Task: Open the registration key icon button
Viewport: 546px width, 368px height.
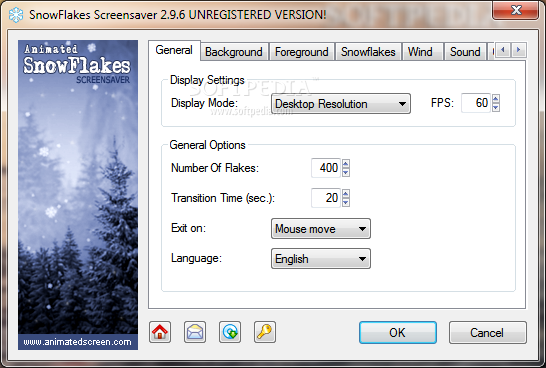Action: click(265, 332)
